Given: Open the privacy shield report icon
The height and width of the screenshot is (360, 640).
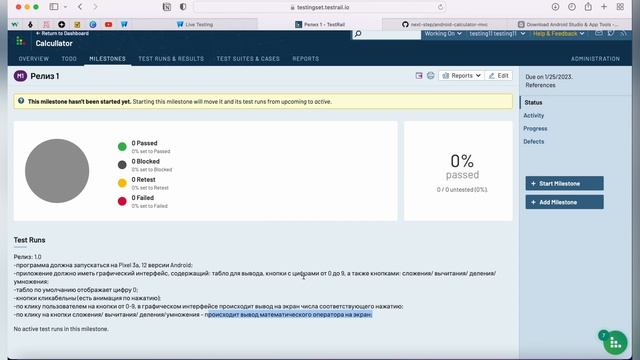Looking at the screenshot, I should (x=183, y=7).
